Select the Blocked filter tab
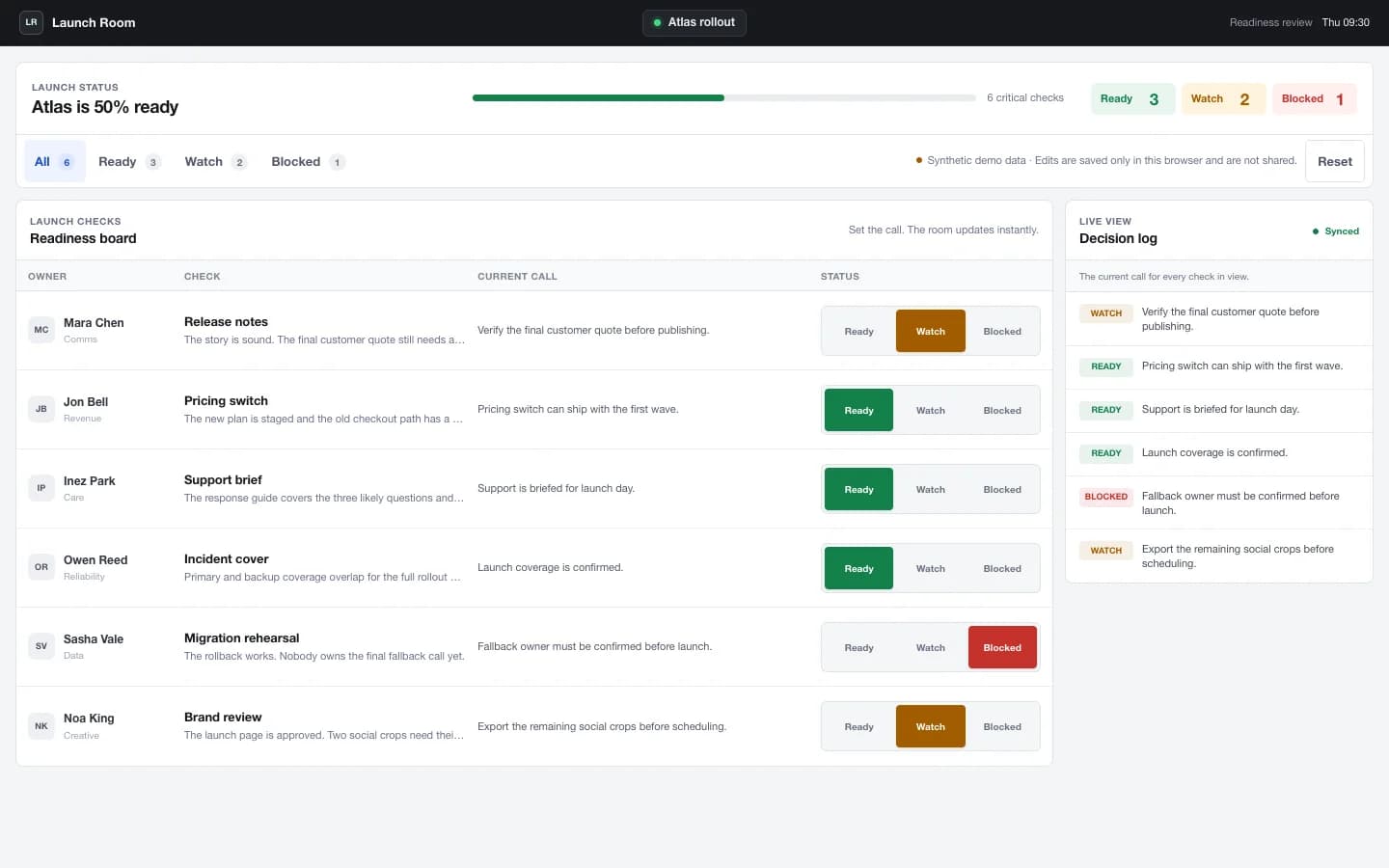The width and height of the screenshot is (1389, 868). coord(308,162)
